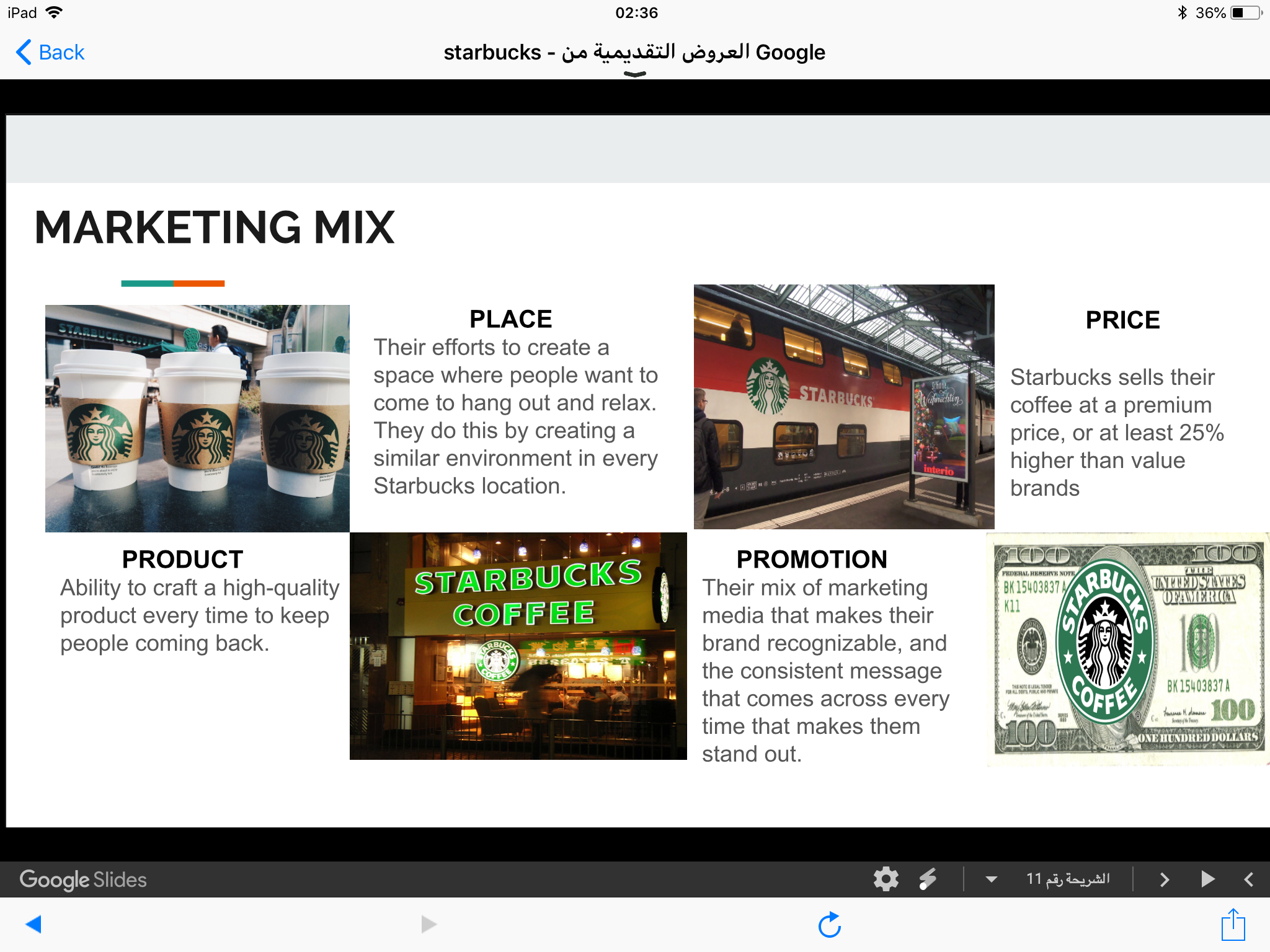Tap the battery indicator icon

[x=1246, y=12]
